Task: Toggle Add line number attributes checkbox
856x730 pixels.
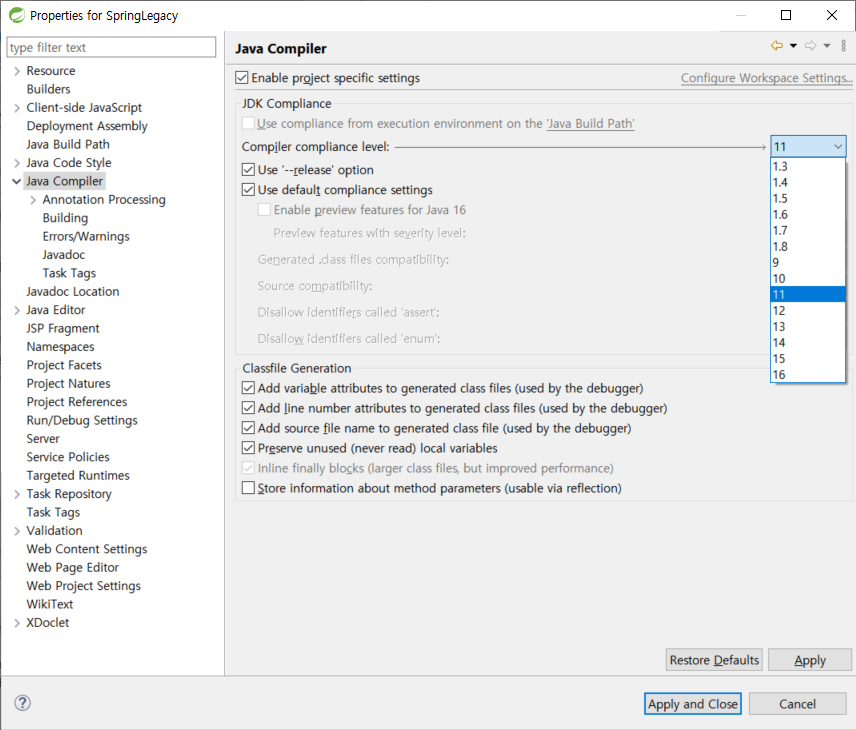Action: pos(248,408)
